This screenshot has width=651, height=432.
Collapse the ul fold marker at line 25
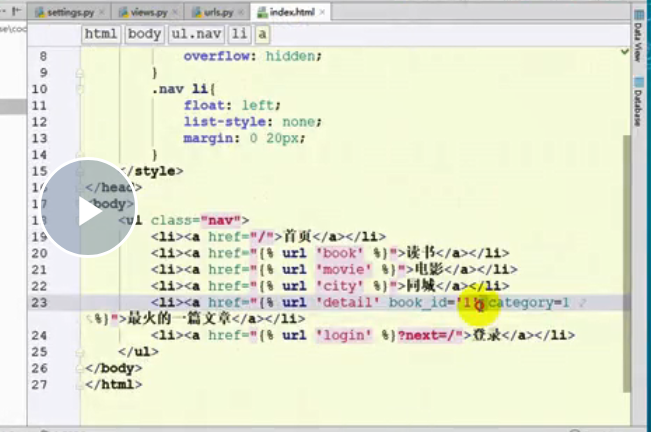click(x=80, y=352)
